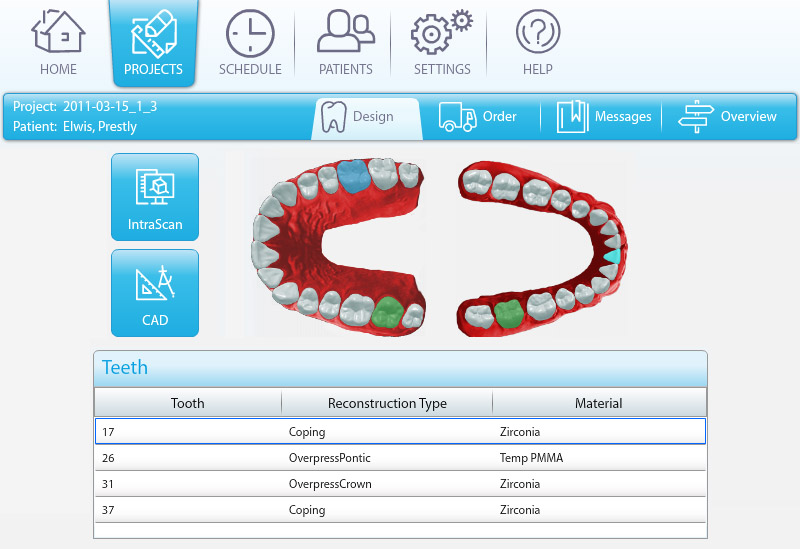Image resolution: width=800 pixels, height=549 pixels.
Task: Open the PROJECTS drafting icon
Action: (154, 34)
